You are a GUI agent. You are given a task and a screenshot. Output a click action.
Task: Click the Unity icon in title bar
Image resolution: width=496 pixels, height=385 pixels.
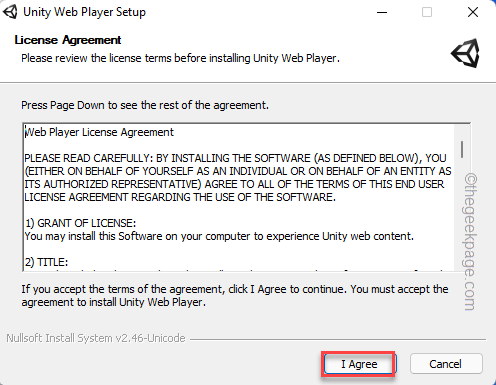[x=10, y=12]
